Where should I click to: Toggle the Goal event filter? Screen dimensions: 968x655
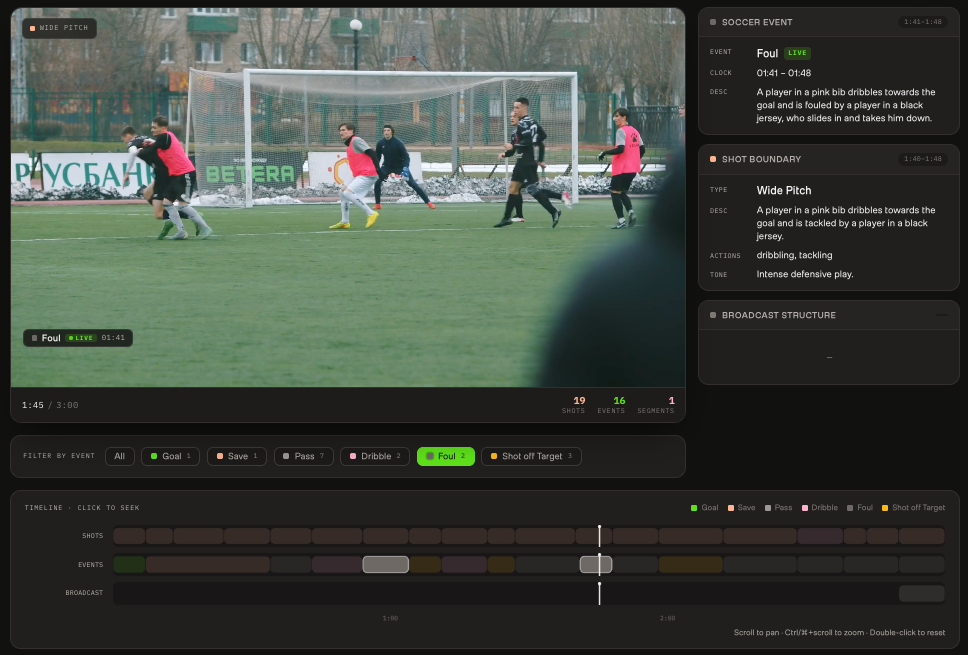pos(170,456)
